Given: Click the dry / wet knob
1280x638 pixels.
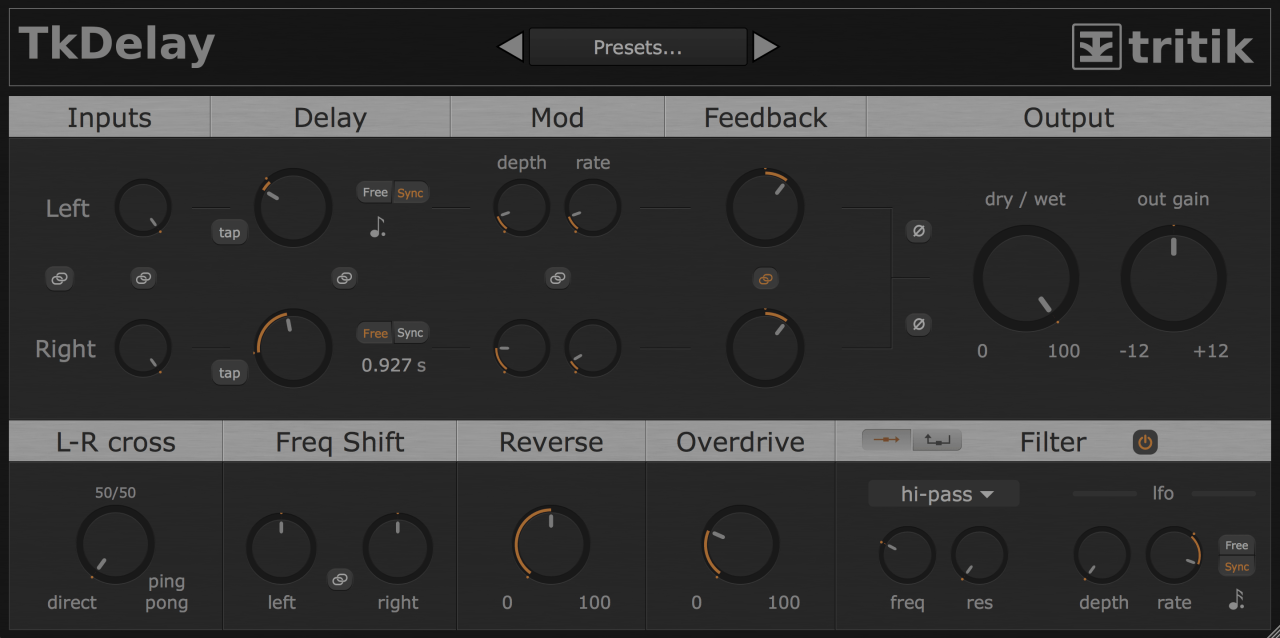Looking at the screenshot, I should click(x=1026, y=278).
